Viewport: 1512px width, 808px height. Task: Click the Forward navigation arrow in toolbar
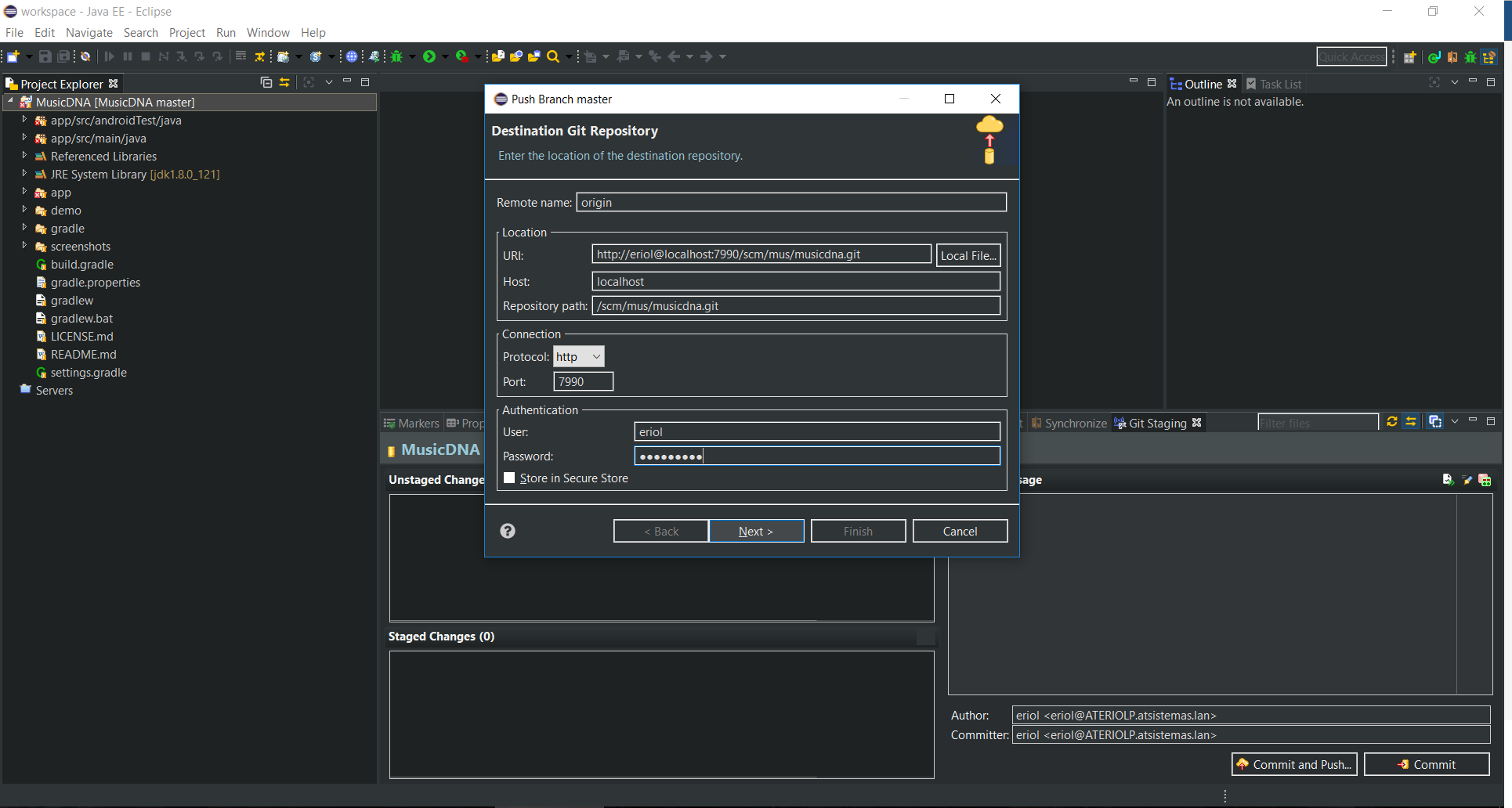click(x=706, y=56)
